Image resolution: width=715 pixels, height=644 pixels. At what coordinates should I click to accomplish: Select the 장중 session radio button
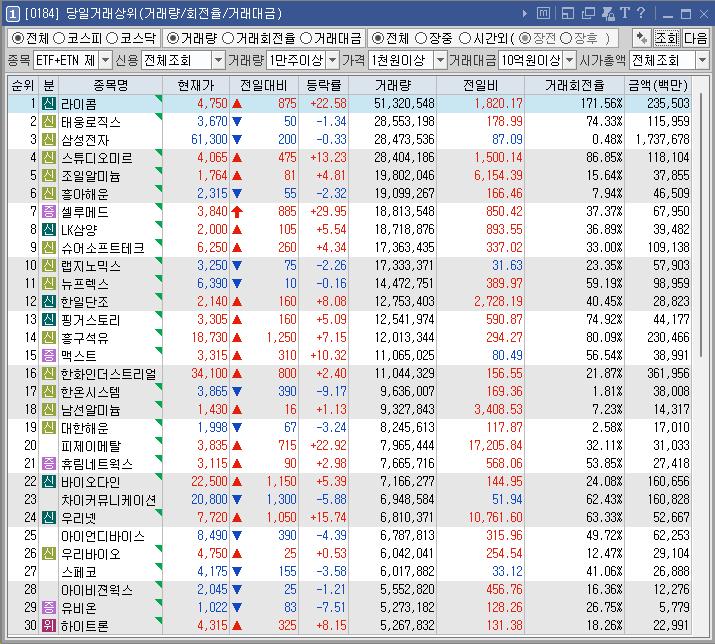421,38
